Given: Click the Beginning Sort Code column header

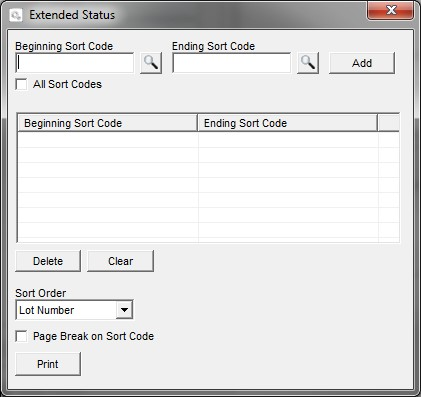Looking at the screenshot, I should [x=107, y=123].
